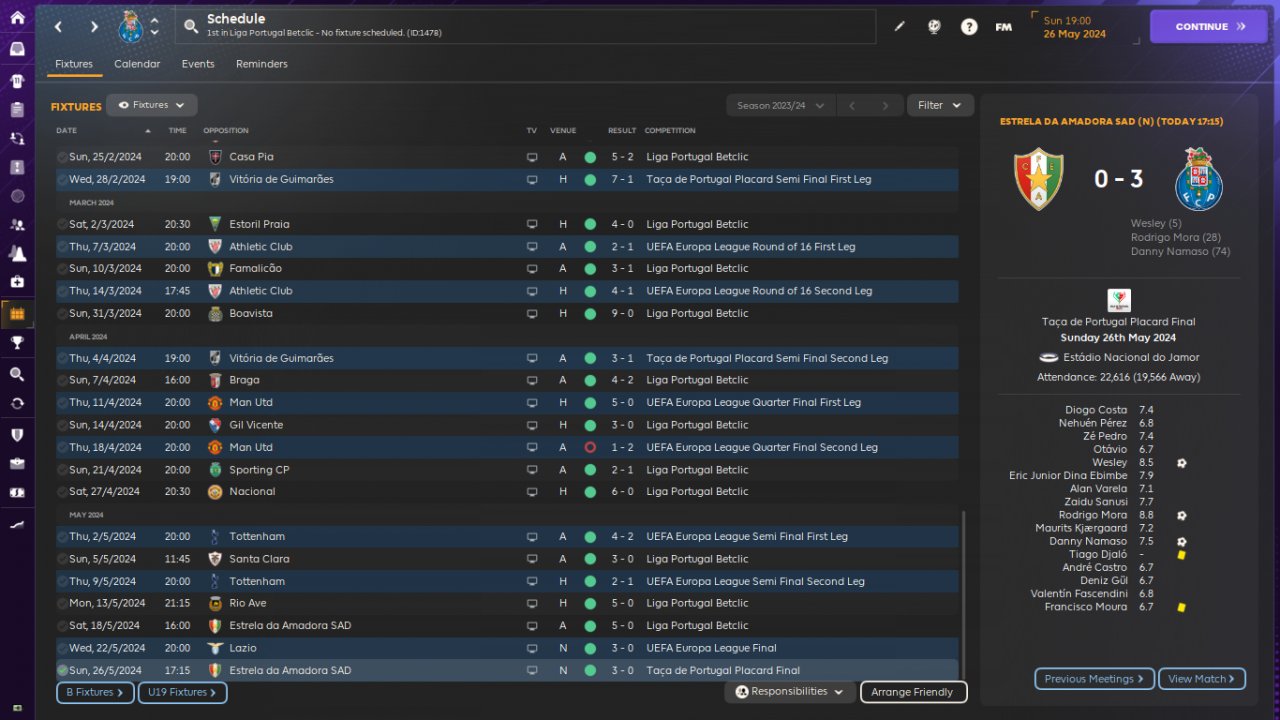Open the Scouting magnifier icon in the sidebar
Screen dimensions: 1280x720
[17, 374]
